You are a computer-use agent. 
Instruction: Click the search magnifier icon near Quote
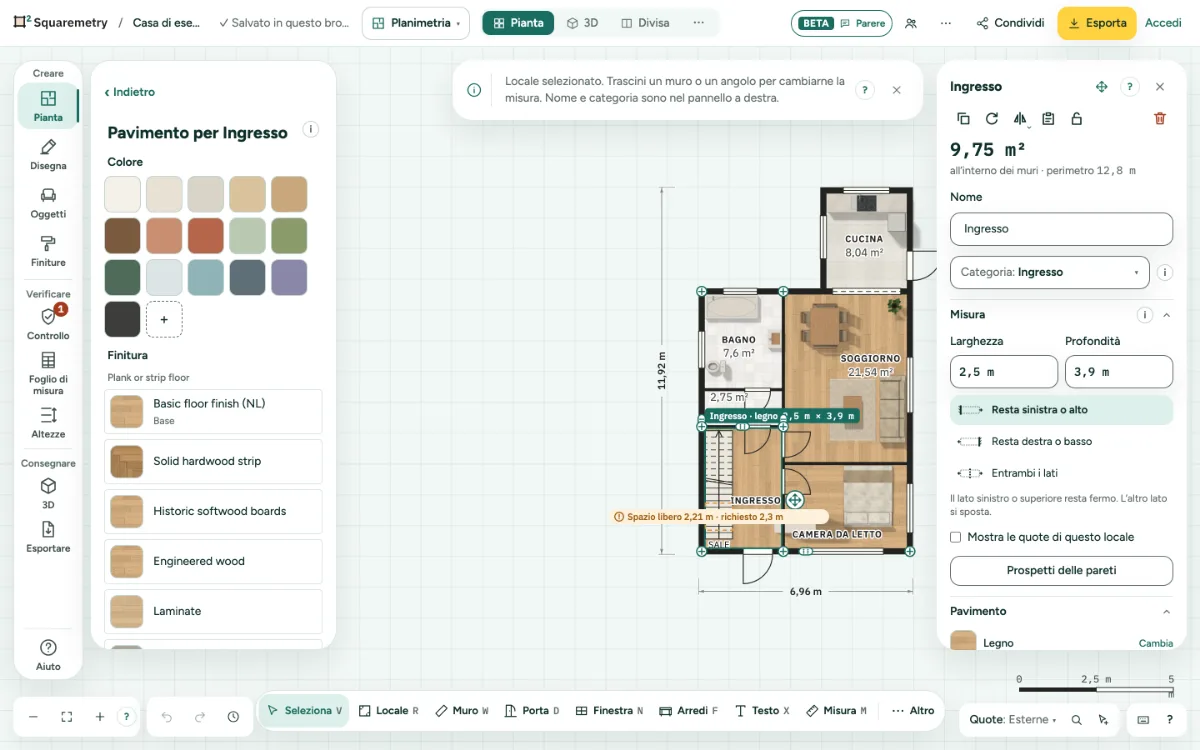1077,720
